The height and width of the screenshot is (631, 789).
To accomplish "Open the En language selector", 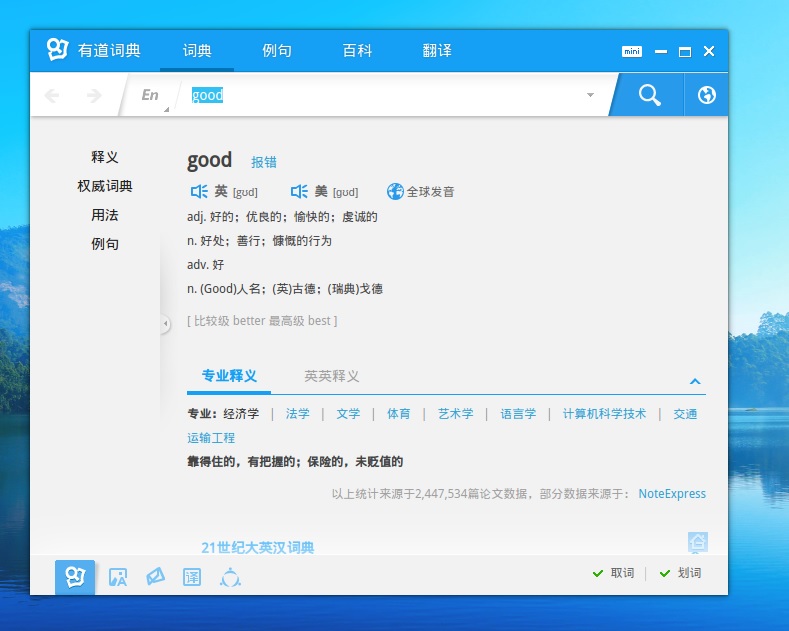I will tap(150, 95).
